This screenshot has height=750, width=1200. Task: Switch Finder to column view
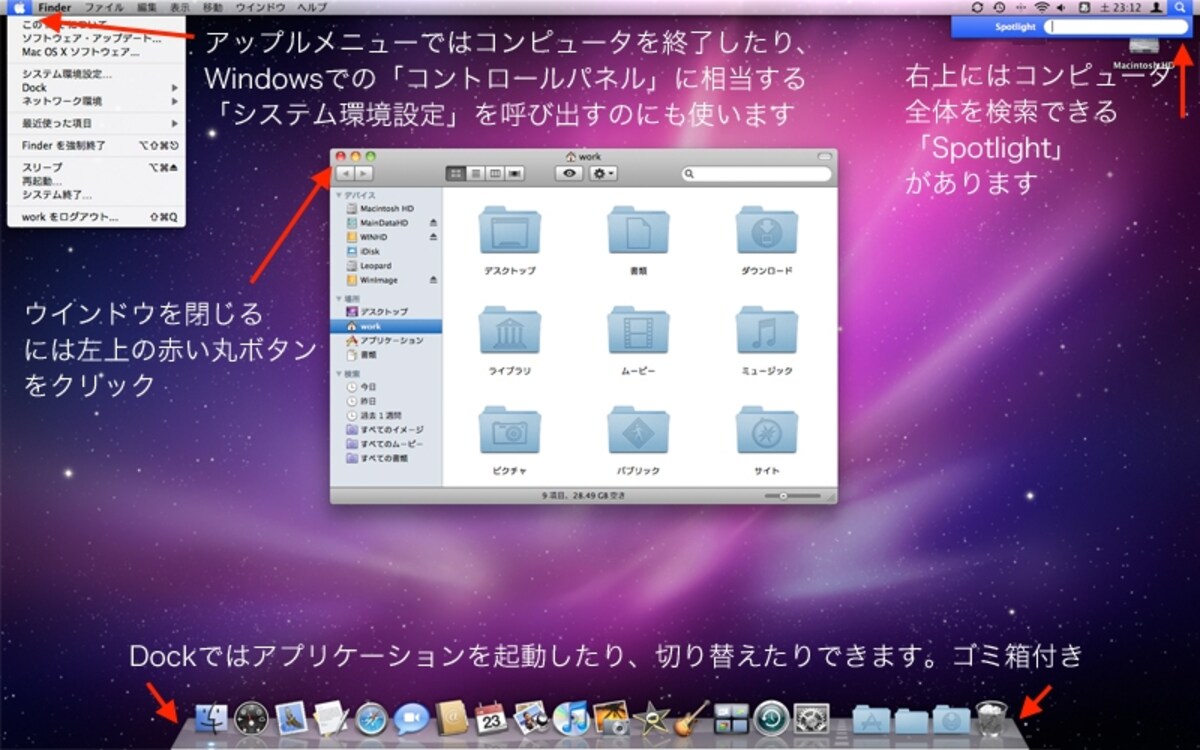(x=495, y=173)
